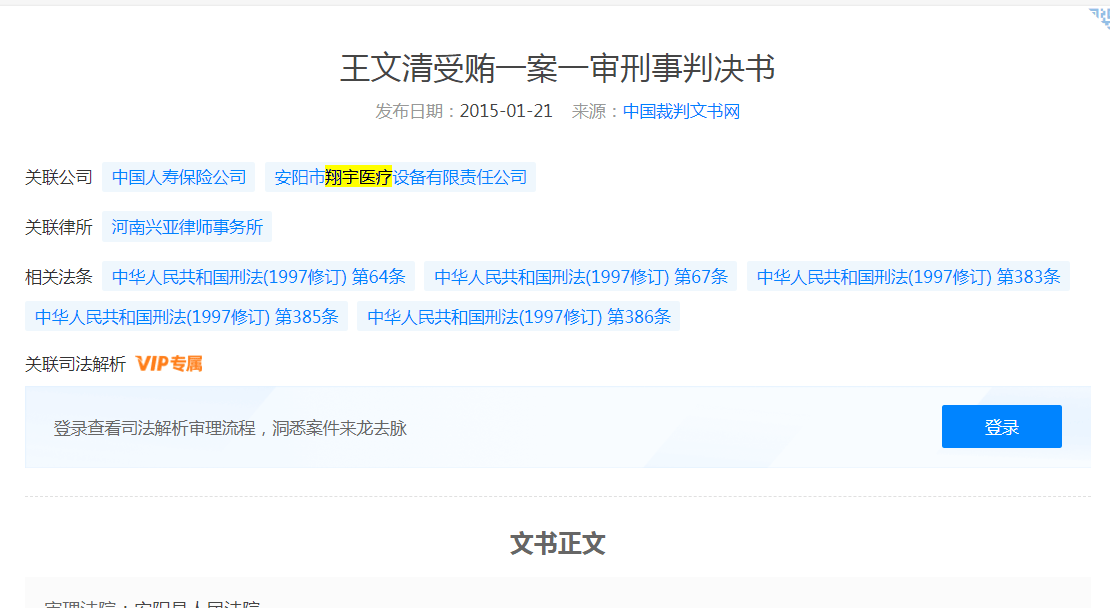
Task: Click the 王文清受贿一案一审刑事判决书 title
Action: point(557,68)
